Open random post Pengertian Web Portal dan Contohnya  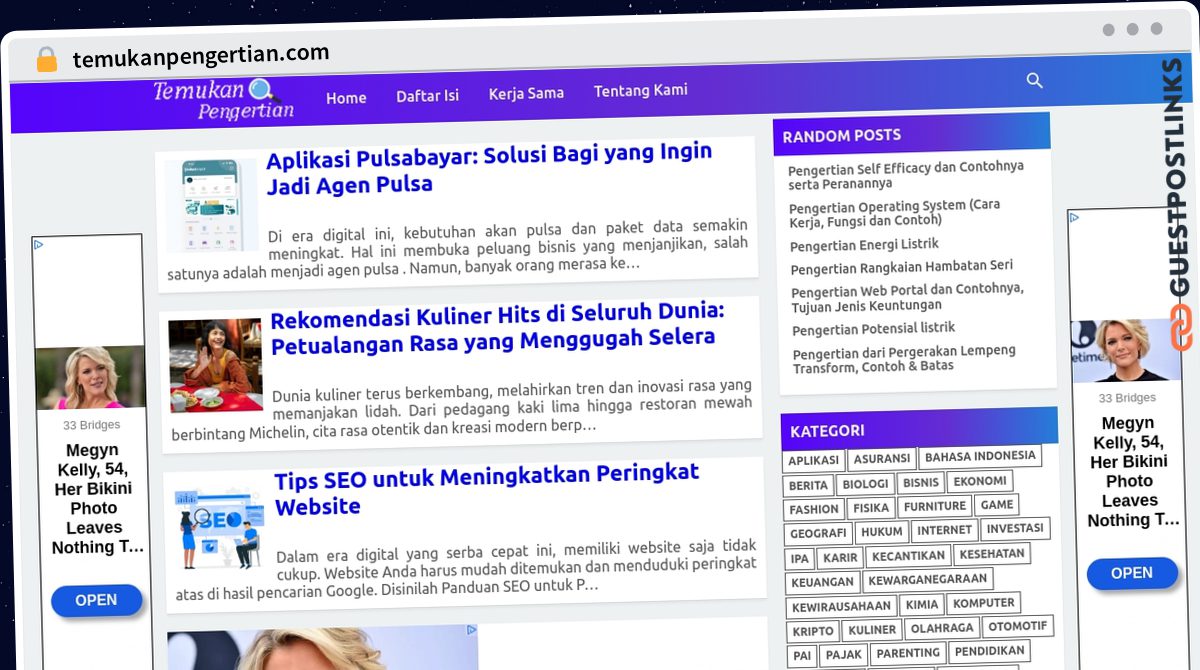pyautogui.click(x=908, y=296)
